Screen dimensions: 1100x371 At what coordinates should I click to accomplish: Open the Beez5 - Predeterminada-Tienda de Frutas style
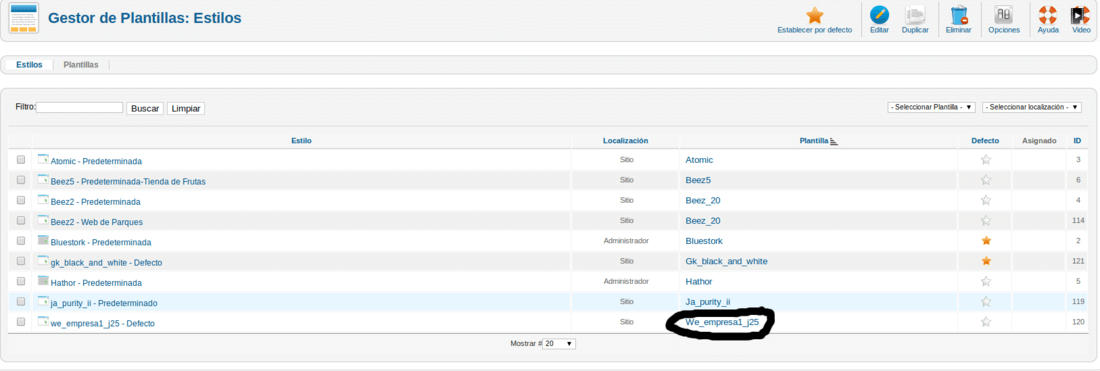click(x=128, y=182)
